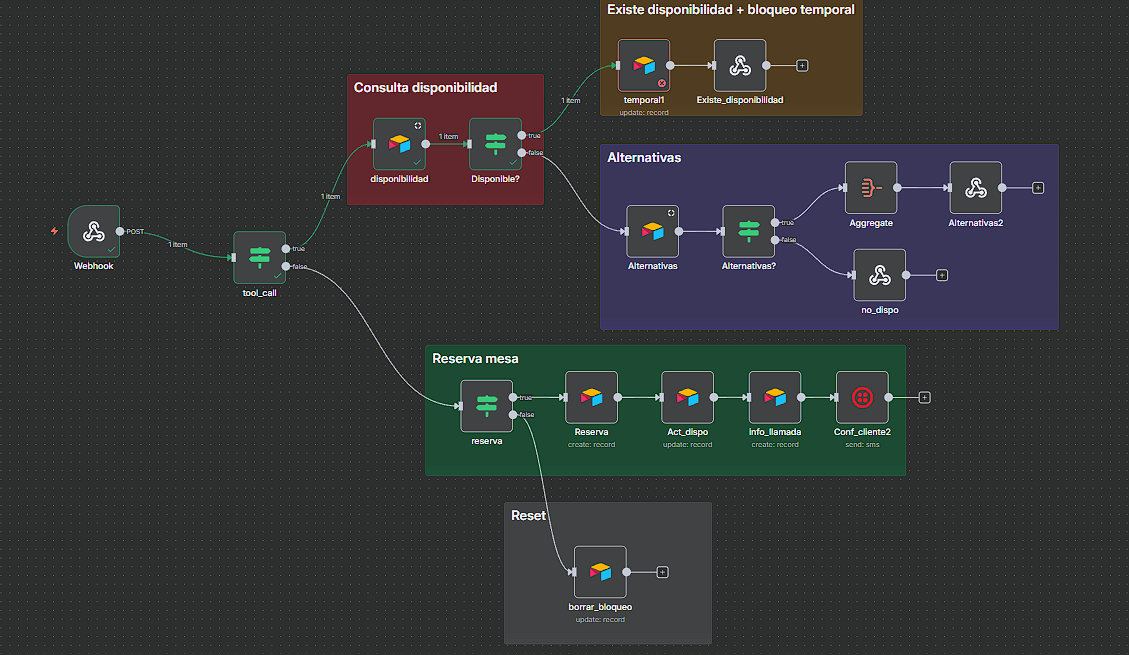
Task: Select the Act_dispo update record node
Action: click(x=687, y=397)
